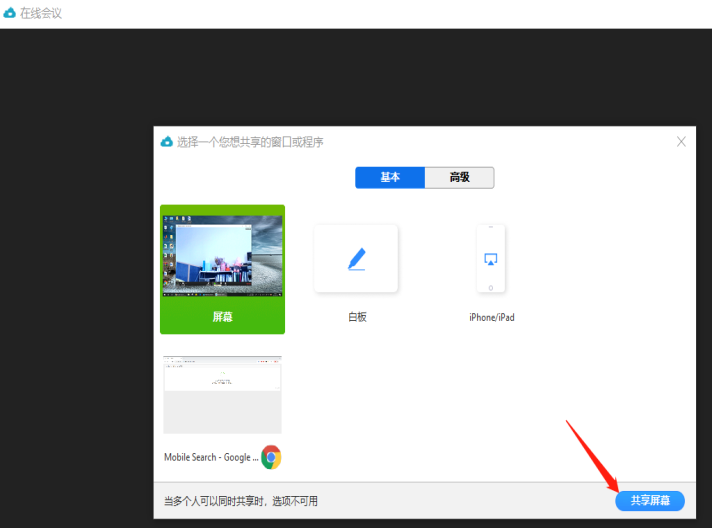Click the AirPlay symbol inside phone graphic
This screenshot has height=528, width=712.
click(x=491, y=259)
